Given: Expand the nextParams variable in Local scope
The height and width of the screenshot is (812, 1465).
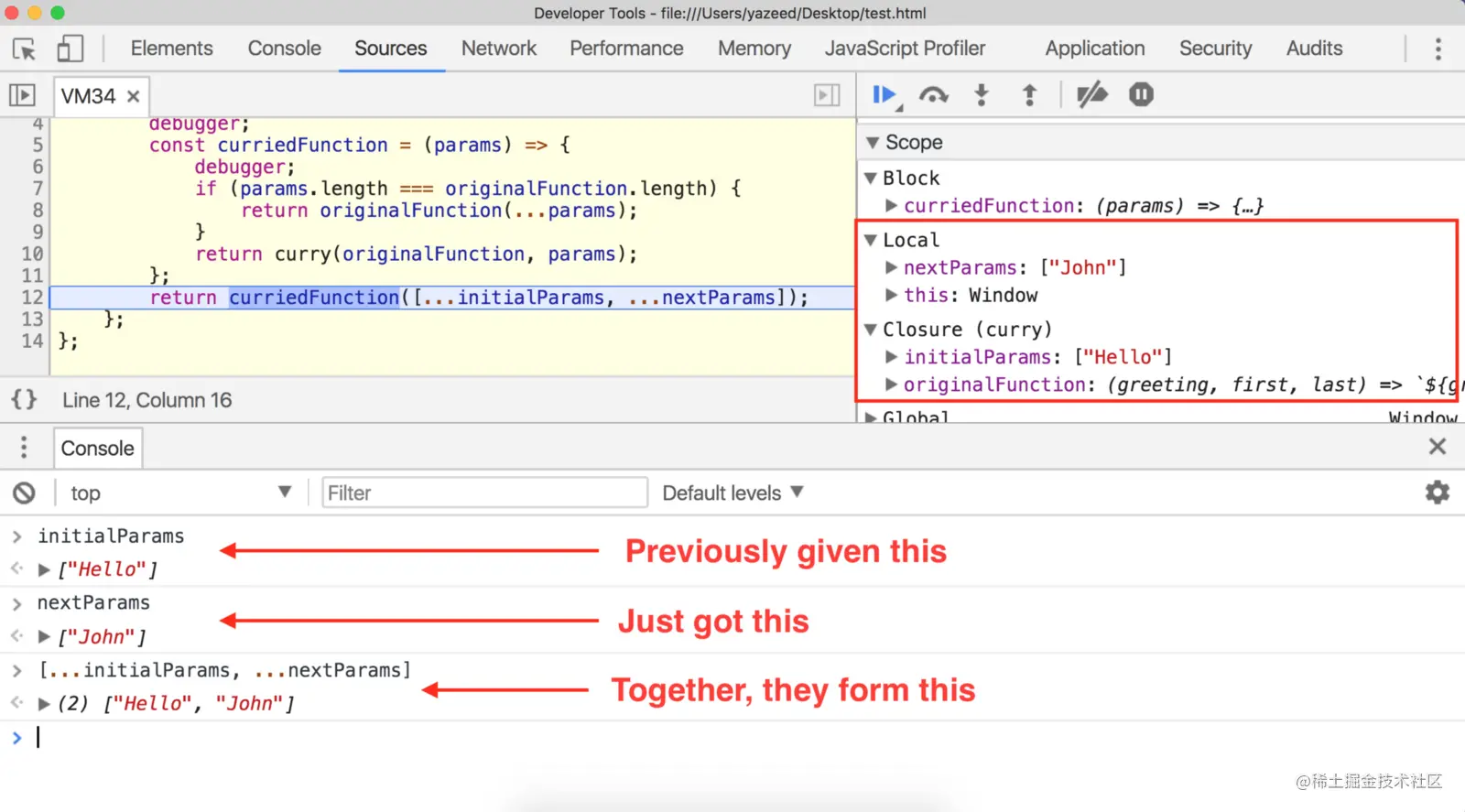Looking at the screenshot, I should click(891, 267).
